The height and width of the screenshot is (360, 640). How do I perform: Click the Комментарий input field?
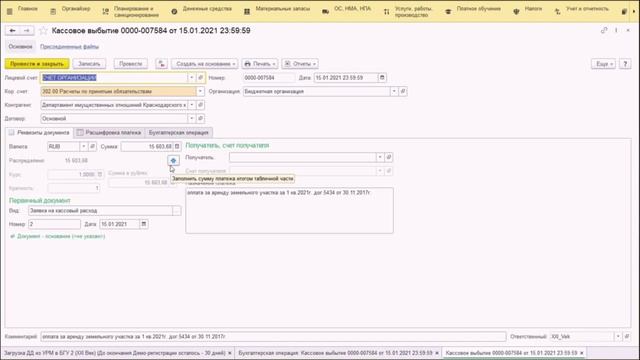pos(273,336)
